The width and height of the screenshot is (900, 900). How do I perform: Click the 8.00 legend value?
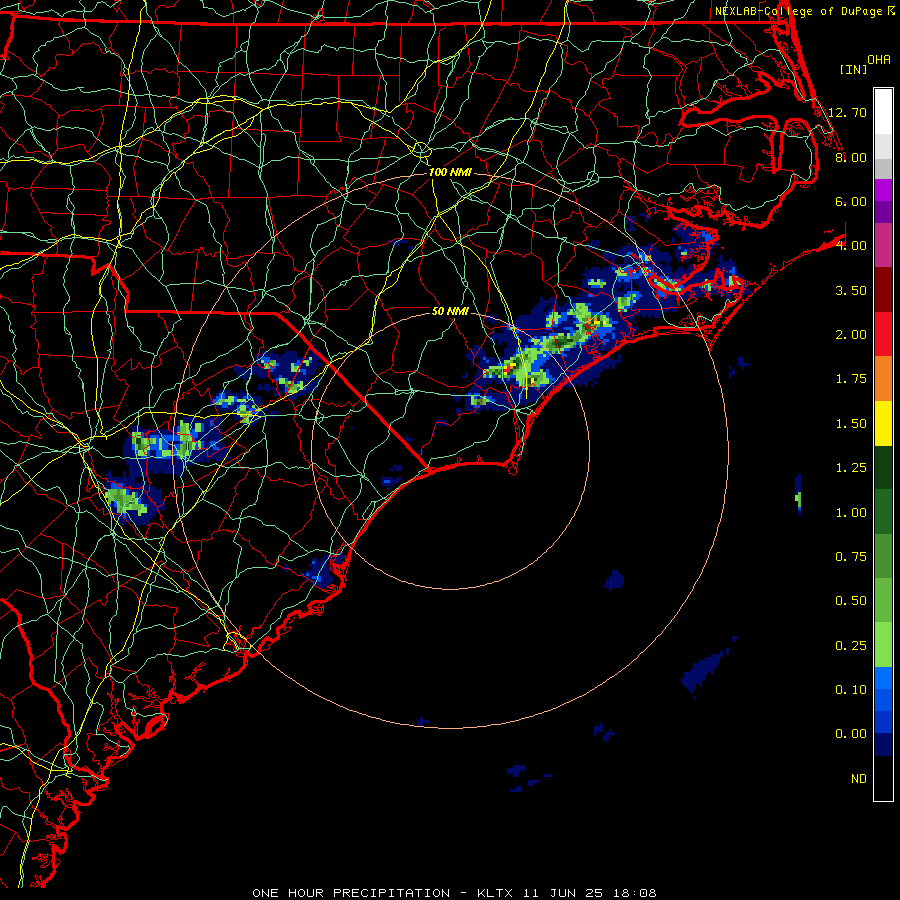(851, 157)
